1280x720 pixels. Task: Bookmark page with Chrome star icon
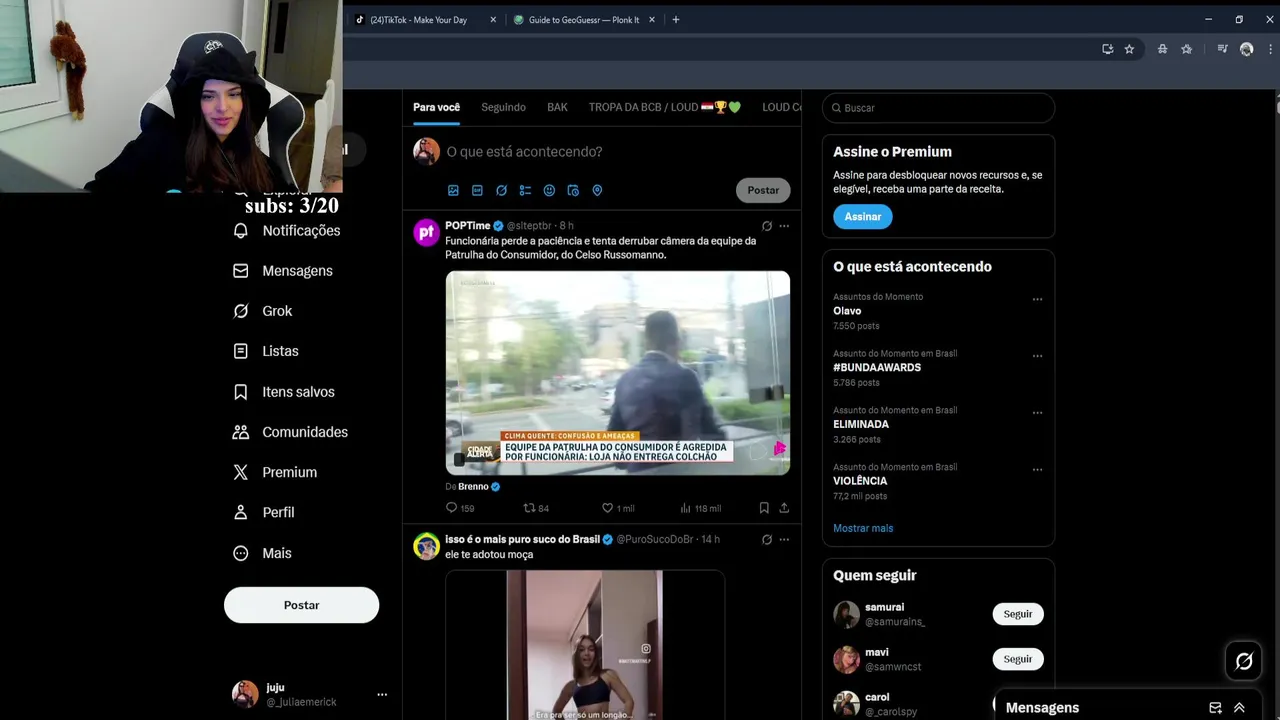(1129, 49)
